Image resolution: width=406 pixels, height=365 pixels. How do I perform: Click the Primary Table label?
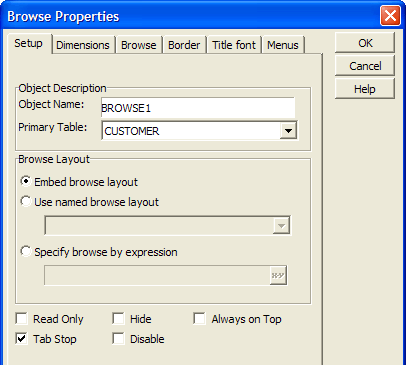(x=53, y=127)
